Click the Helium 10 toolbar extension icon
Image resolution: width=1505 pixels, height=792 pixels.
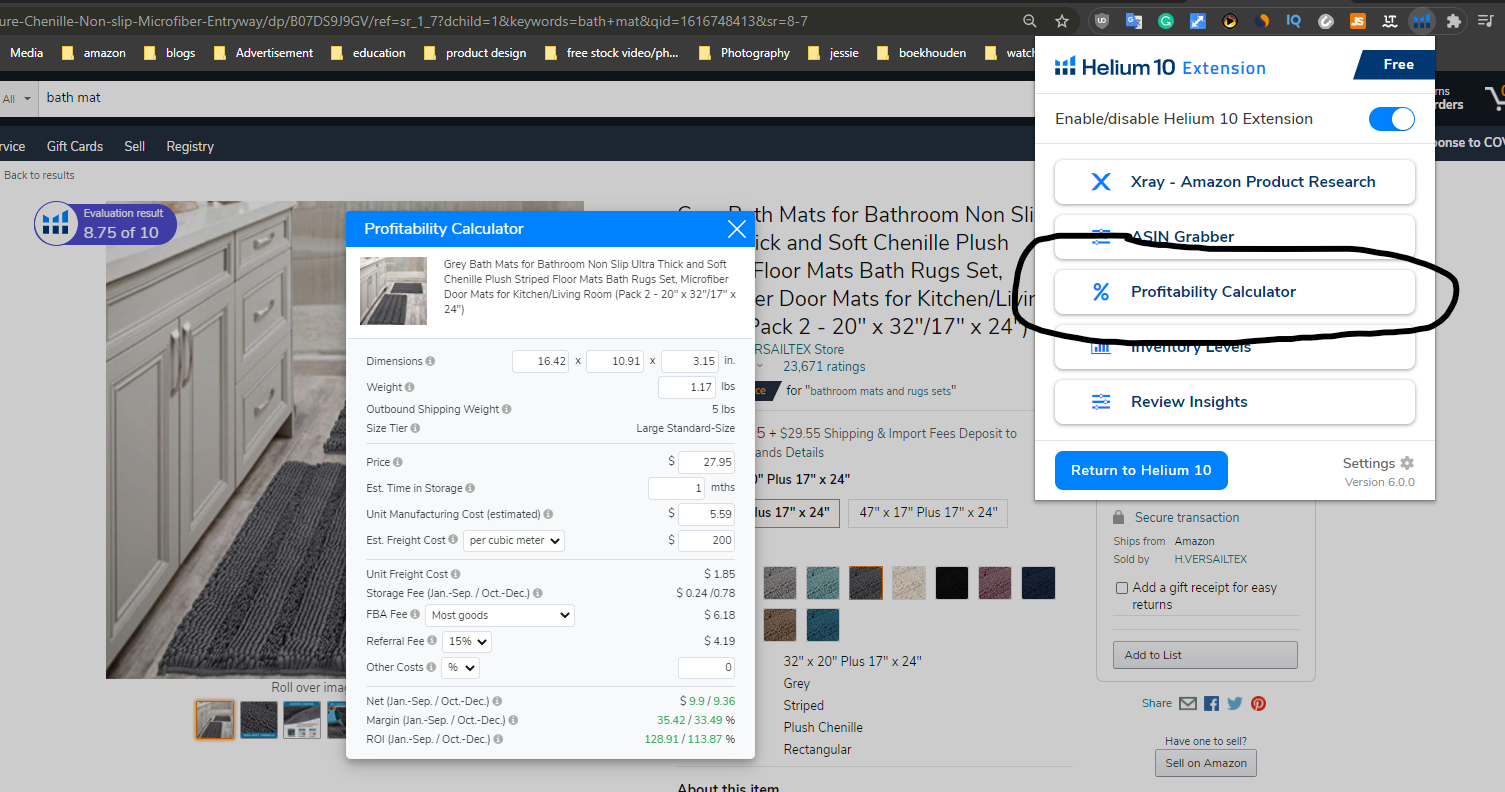pyautogui.click(x=1421, y=20)
